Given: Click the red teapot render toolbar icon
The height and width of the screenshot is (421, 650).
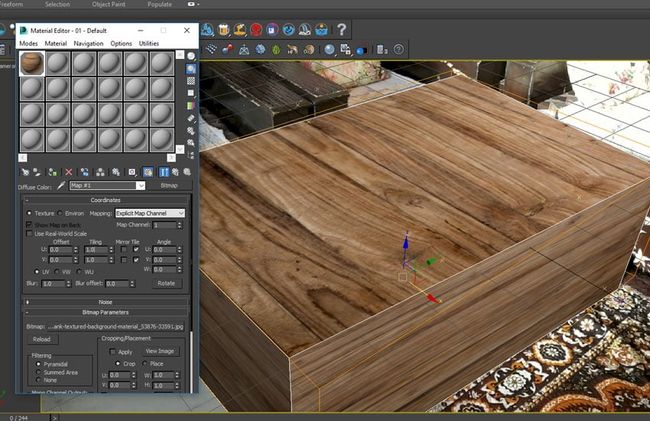Looking at the screenshot, I should tap(256, 29).
